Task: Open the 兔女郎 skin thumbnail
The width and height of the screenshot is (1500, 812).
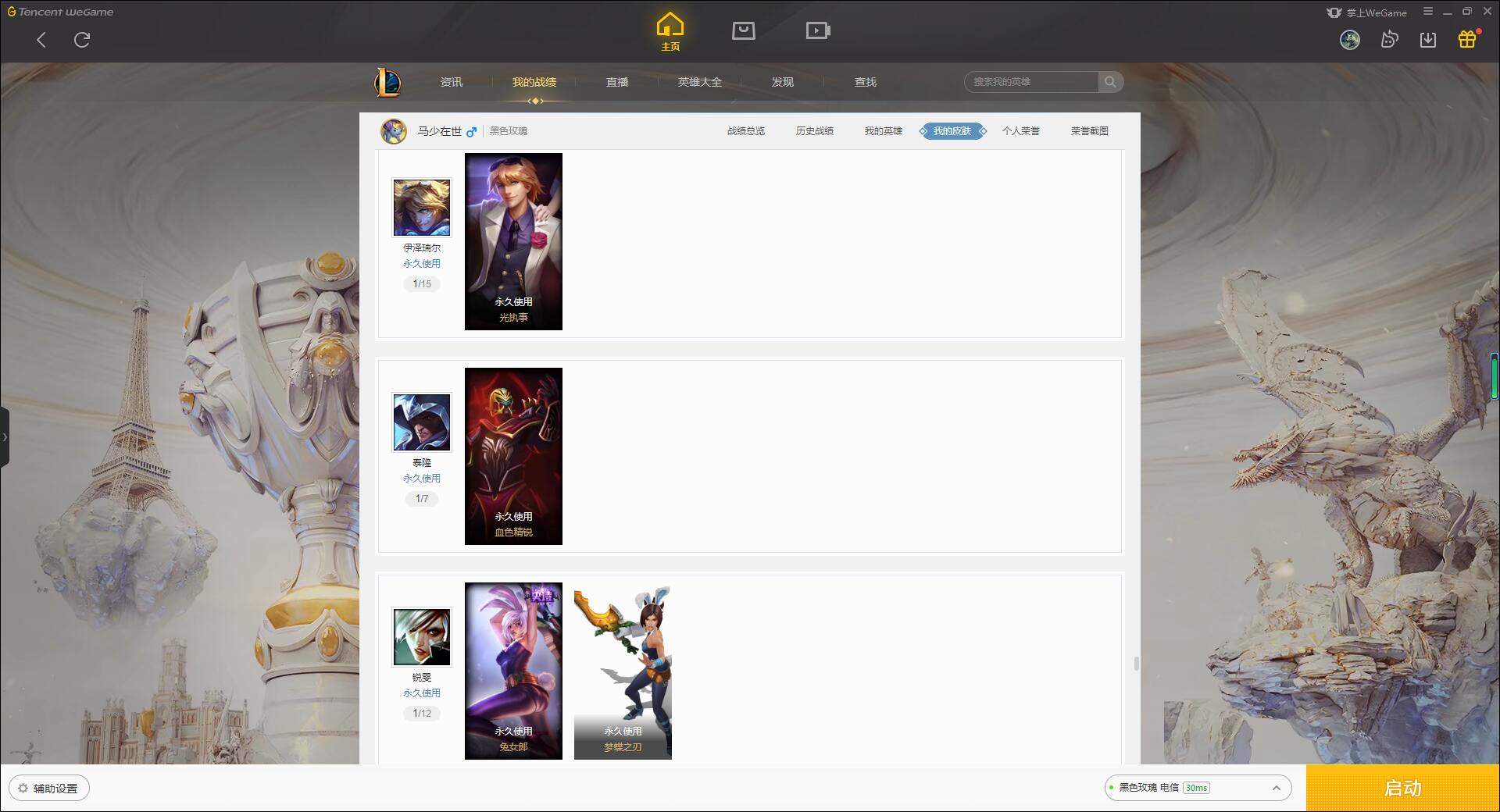Action: [513, 671]
